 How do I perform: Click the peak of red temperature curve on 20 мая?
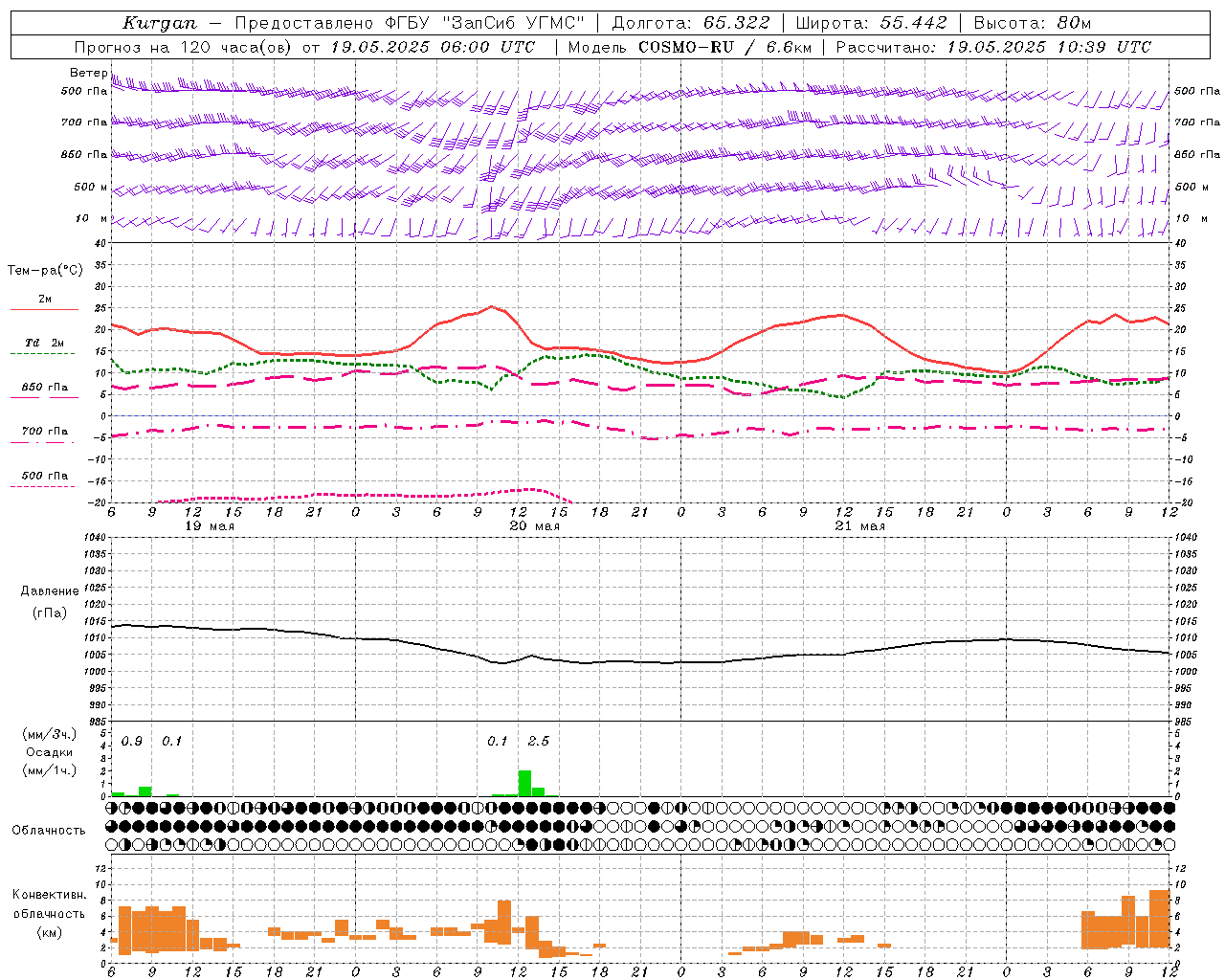coord(492,307)
